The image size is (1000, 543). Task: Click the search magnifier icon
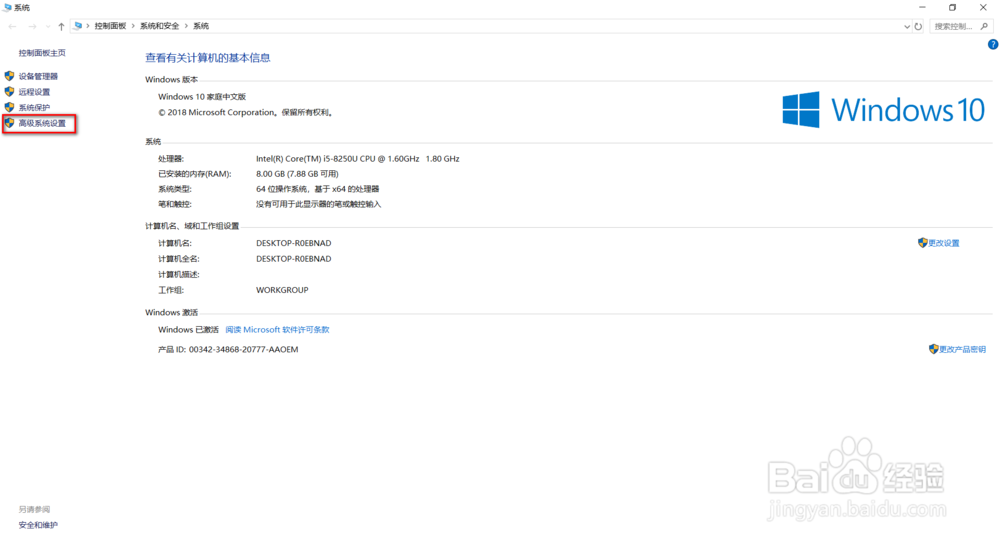tap(985, 26)
